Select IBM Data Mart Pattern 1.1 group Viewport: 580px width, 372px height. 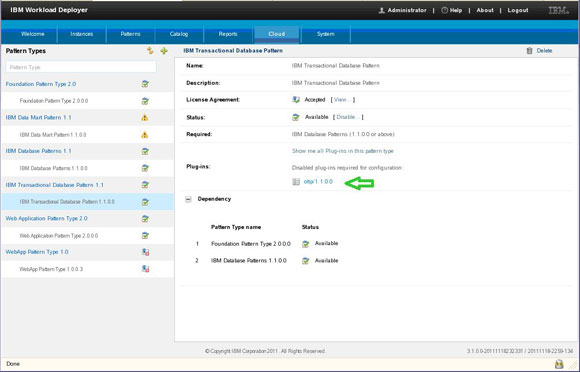38,118
